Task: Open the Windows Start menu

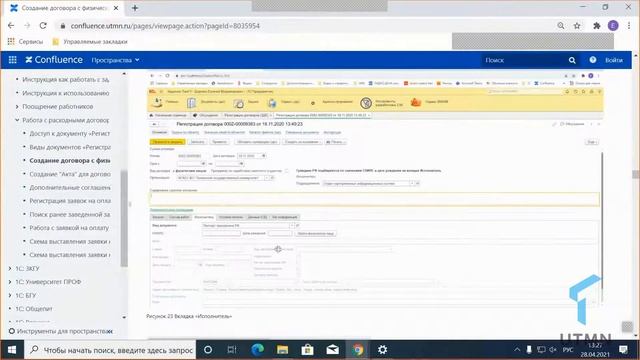Action: [12, 350]
